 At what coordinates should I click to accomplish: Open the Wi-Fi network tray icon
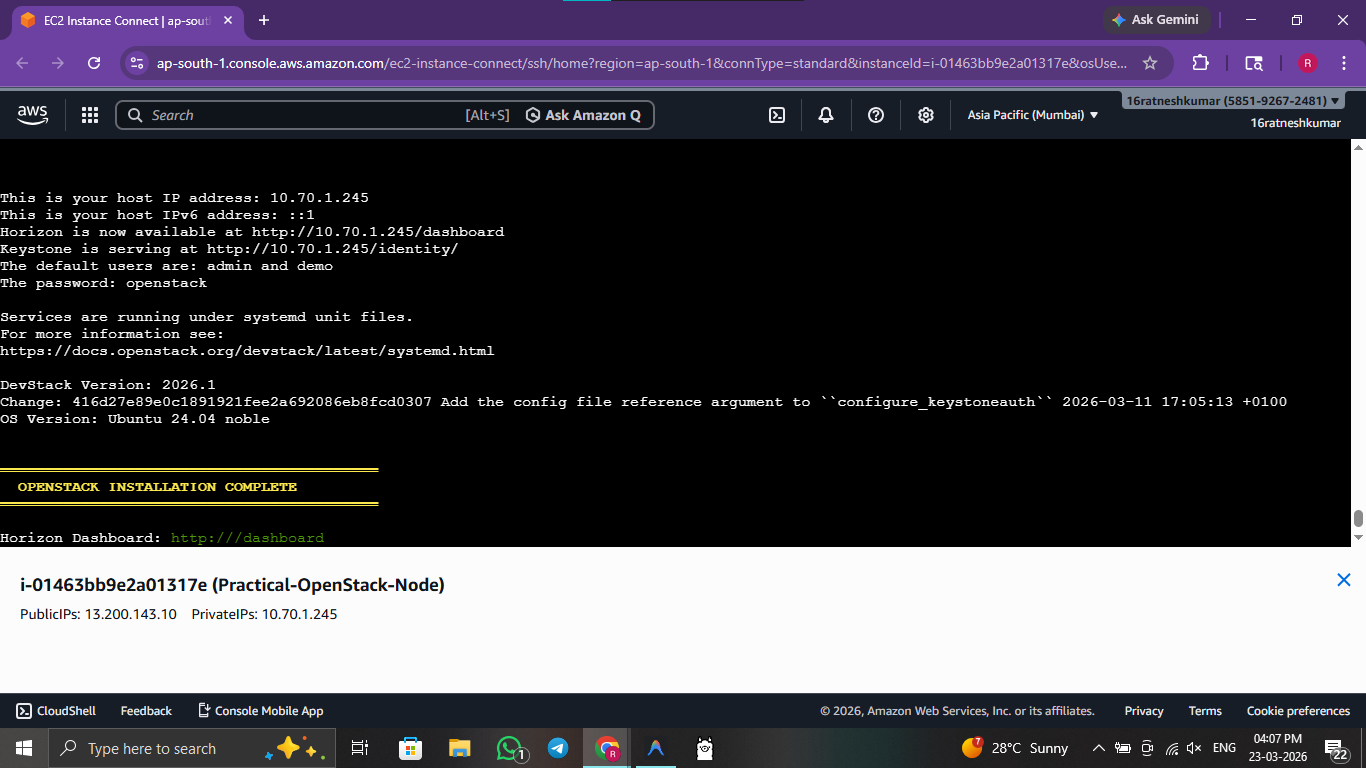(x=1171, y=748)
